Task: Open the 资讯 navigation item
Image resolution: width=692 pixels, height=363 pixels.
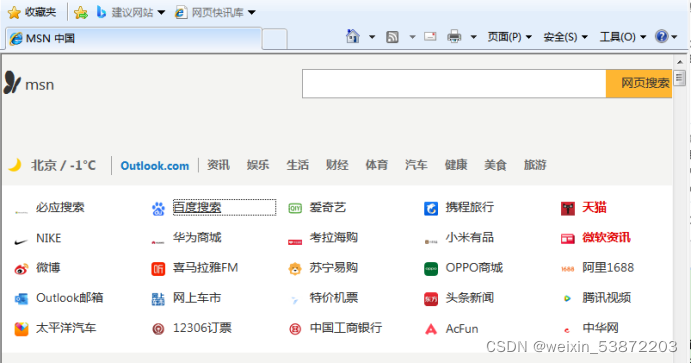Action: point(218,165)
